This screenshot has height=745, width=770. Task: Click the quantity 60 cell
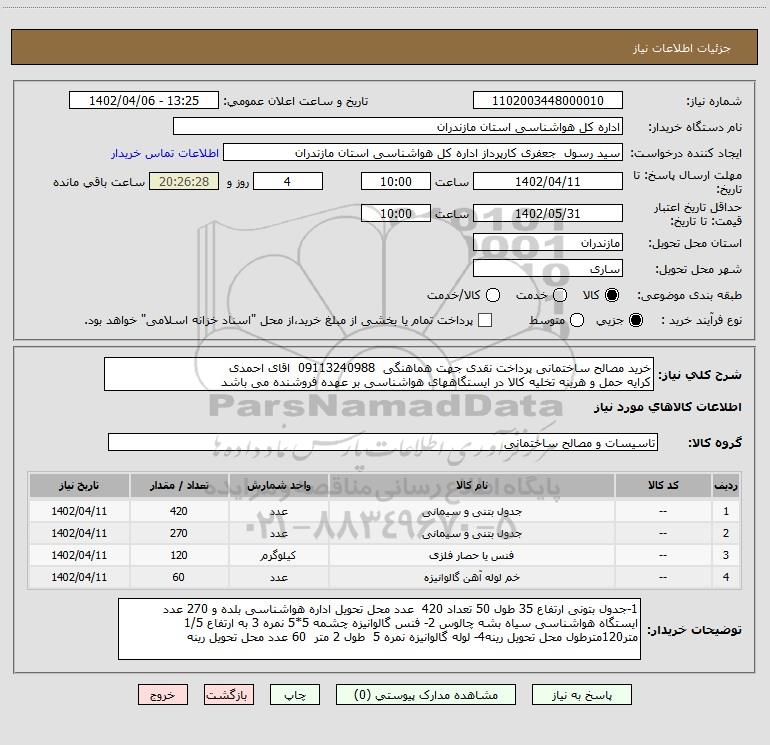point(179,578)
